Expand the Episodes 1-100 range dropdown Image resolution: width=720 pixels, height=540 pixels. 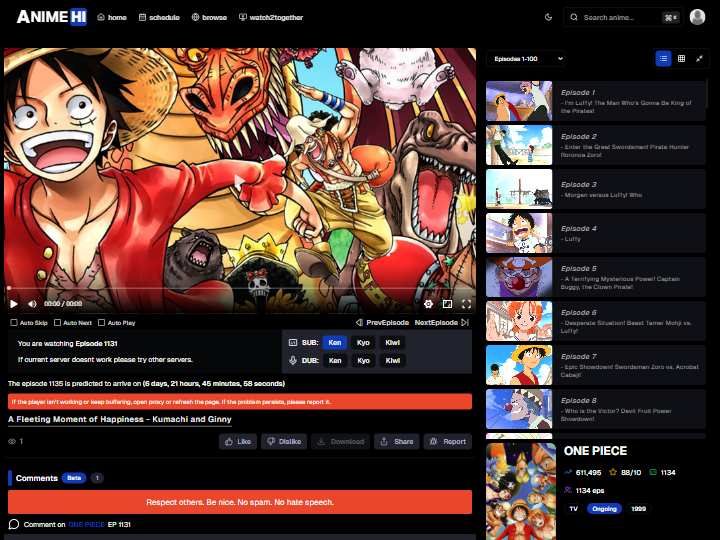click(525, 59)
